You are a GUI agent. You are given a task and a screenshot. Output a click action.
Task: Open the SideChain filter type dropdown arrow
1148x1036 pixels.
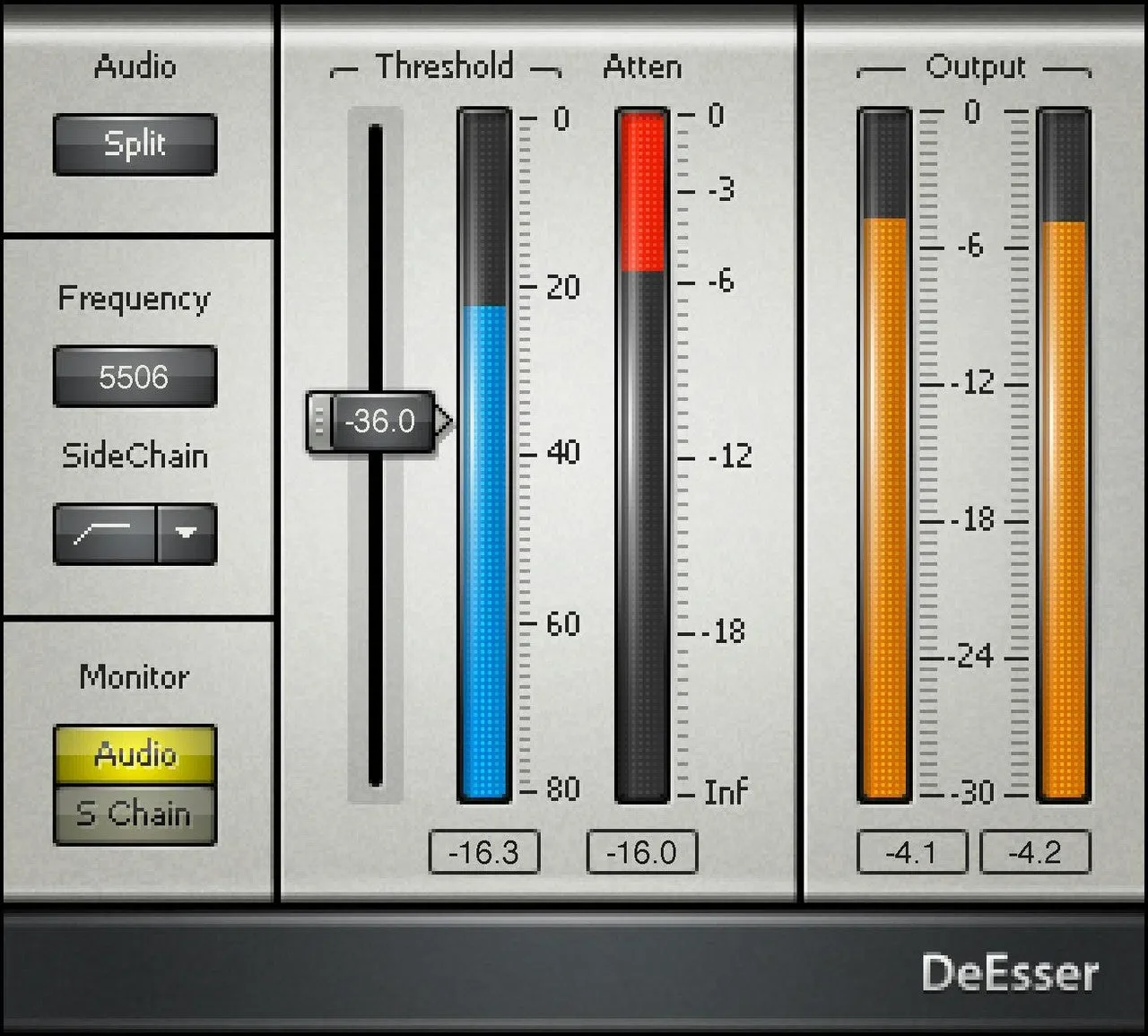pos(187,534)
